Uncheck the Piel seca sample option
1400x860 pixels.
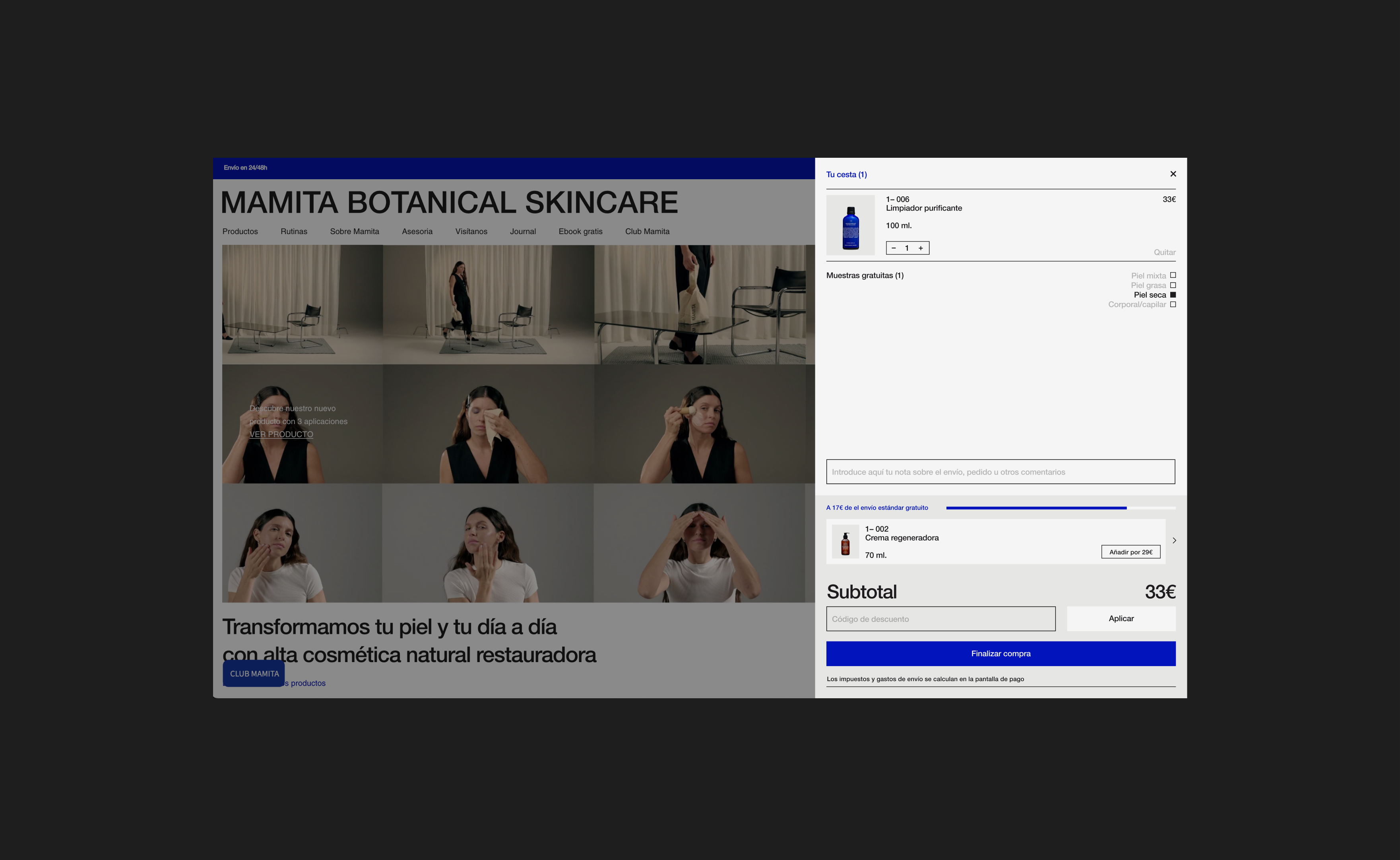click(x=1173, y=294)
